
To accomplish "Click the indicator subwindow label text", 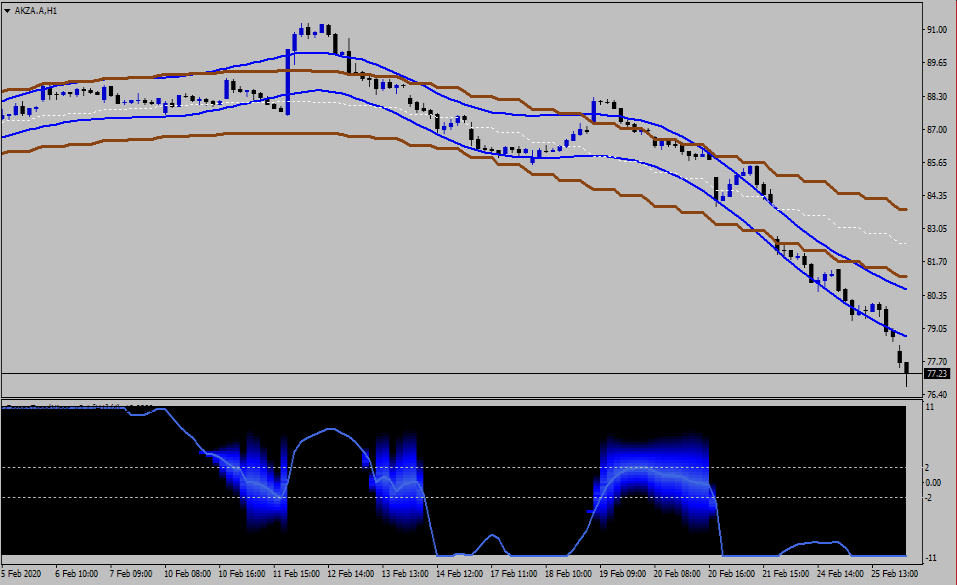I will point(80,407).
